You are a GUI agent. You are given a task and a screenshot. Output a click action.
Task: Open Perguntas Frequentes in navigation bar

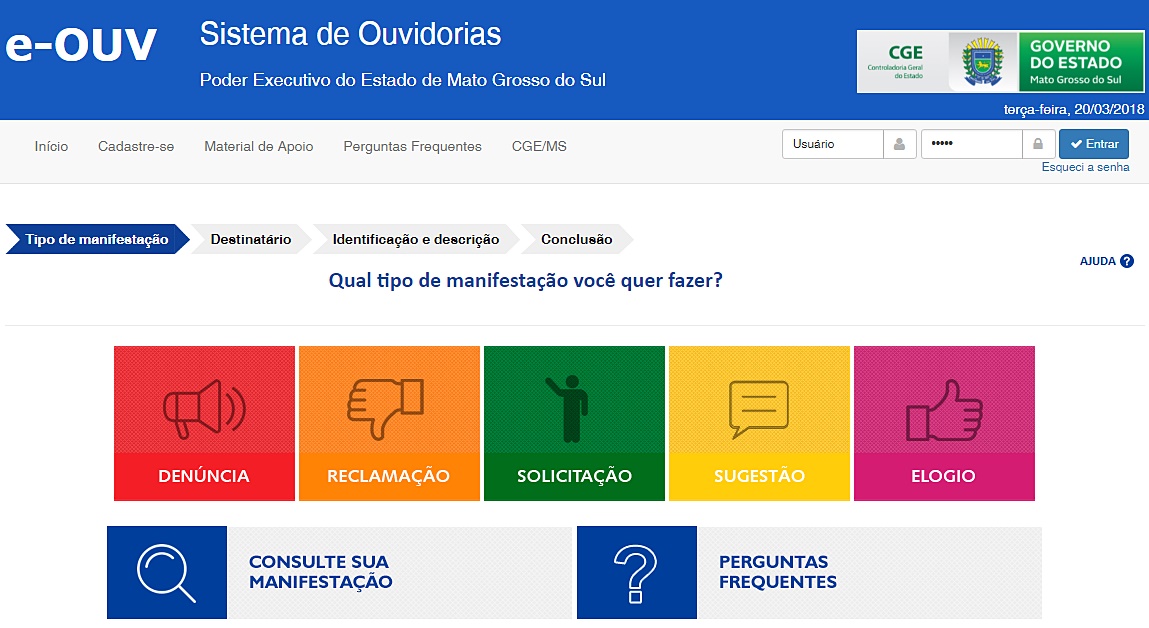tap(413, 147)
